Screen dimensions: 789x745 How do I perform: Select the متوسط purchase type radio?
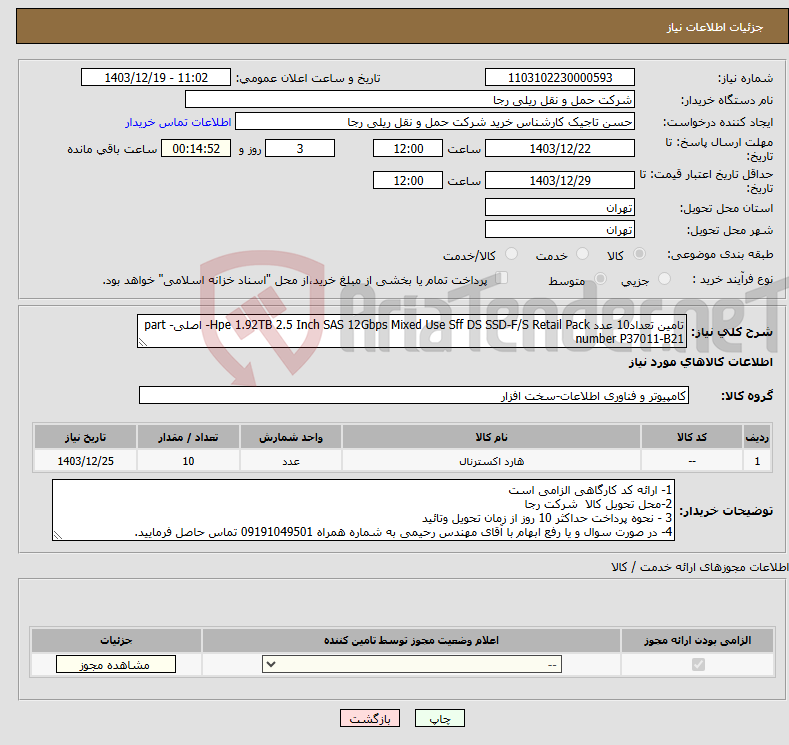tap(600, 279)
